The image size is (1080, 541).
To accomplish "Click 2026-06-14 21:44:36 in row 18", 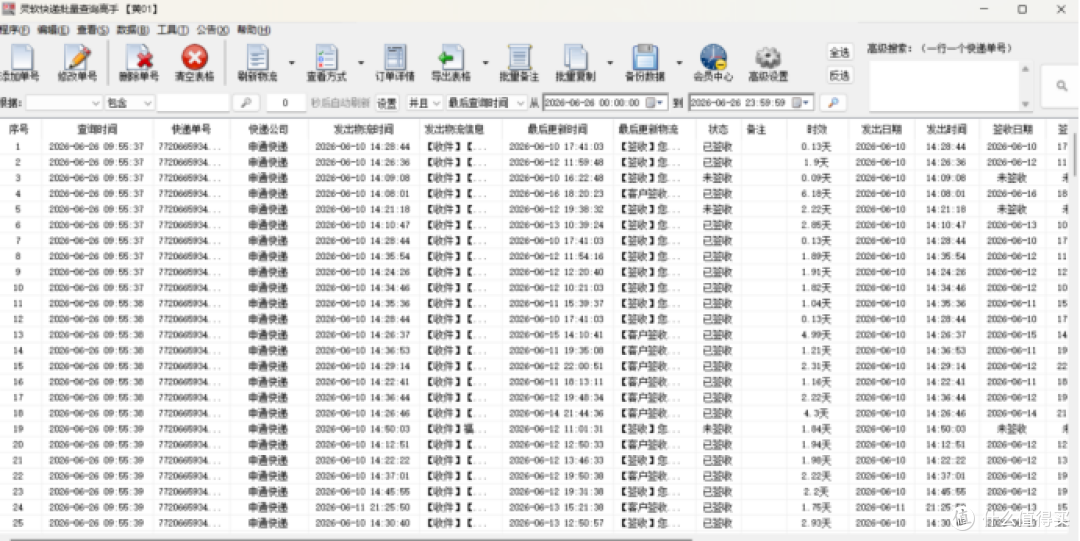I will pyautogui.click(x=556, y=414).
